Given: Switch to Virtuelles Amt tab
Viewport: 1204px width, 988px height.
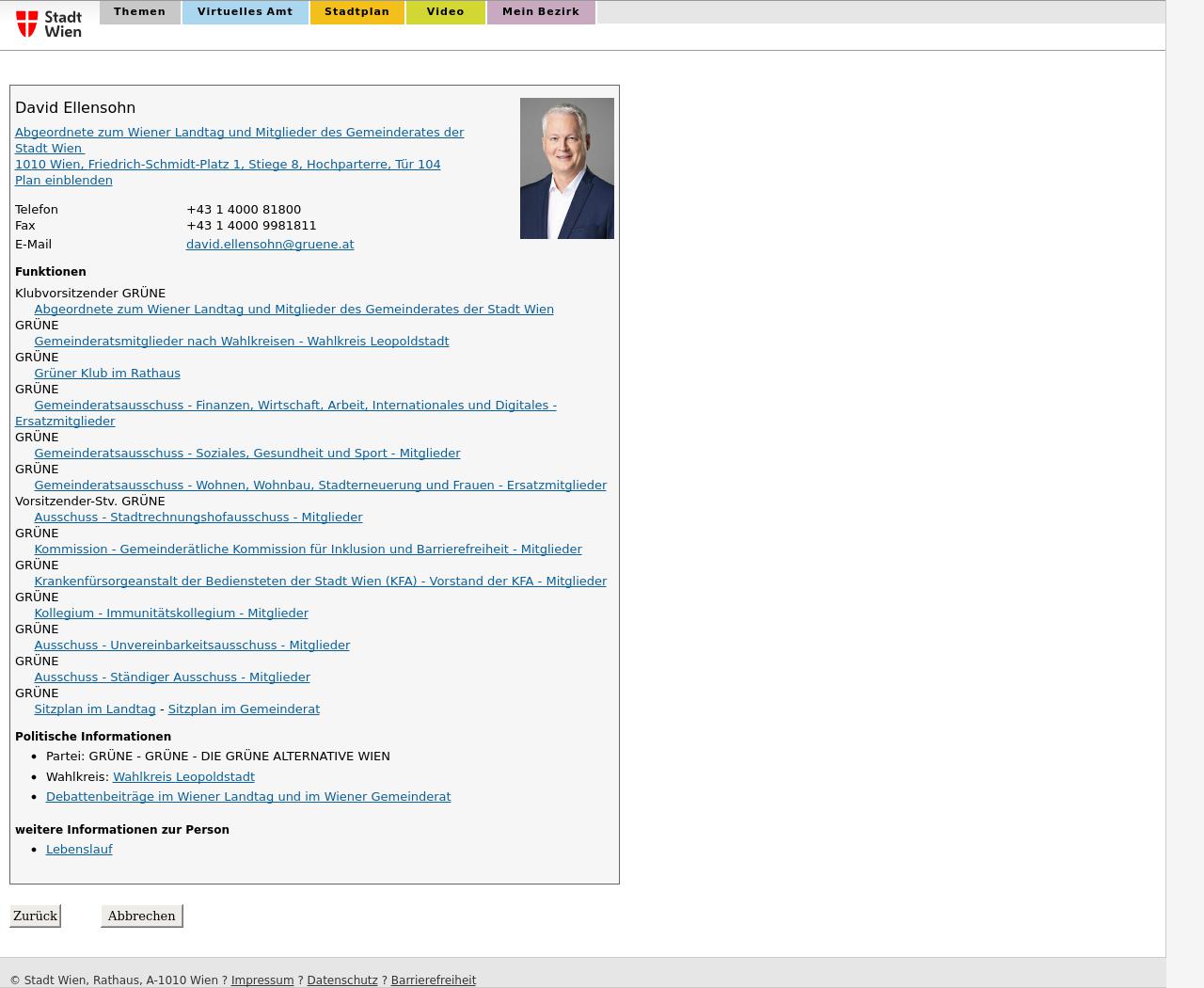Looking at the screenshot, I should [245, 12].
